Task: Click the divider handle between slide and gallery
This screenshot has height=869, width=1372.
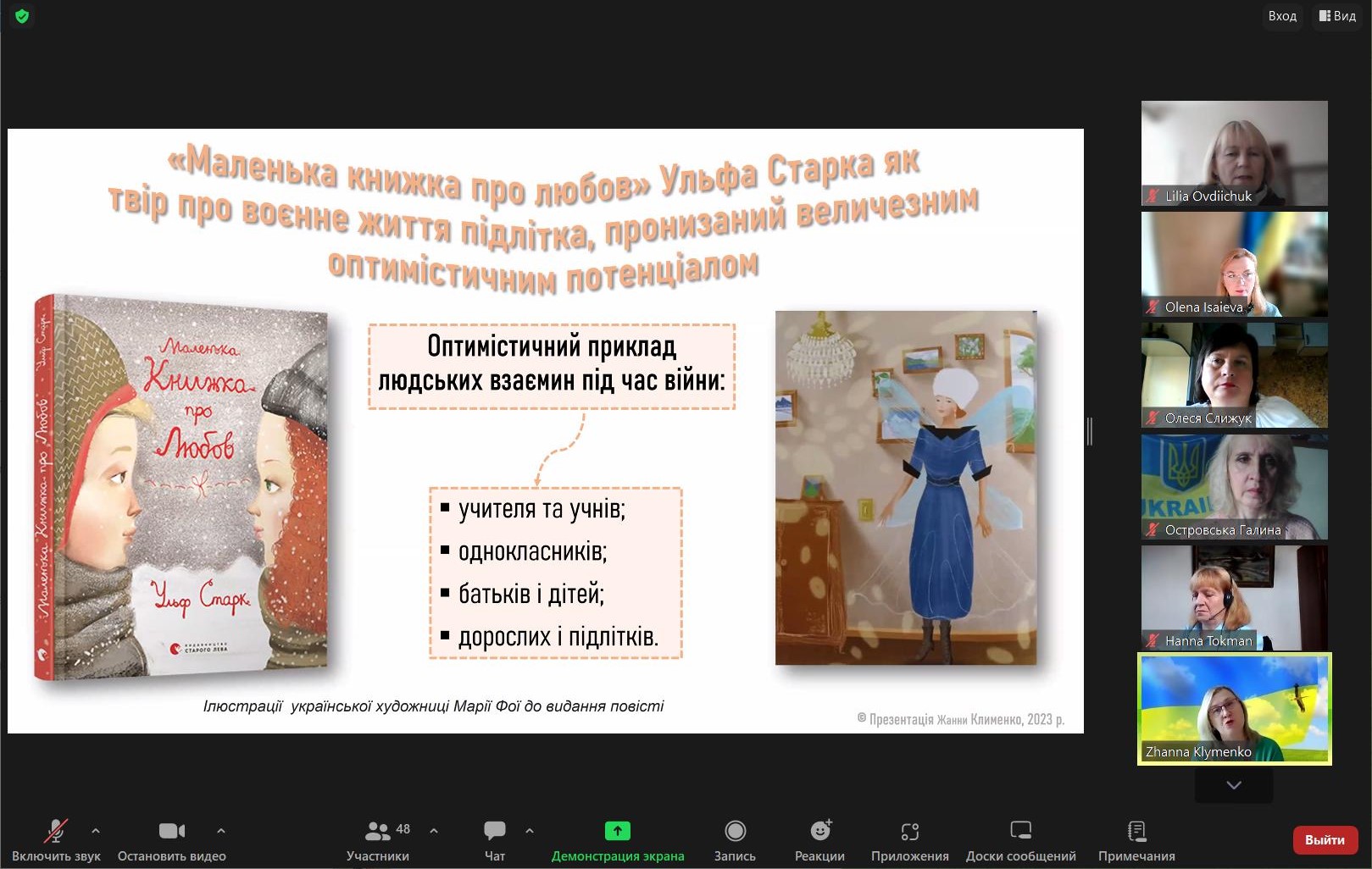Action: tap(1090, 431)
